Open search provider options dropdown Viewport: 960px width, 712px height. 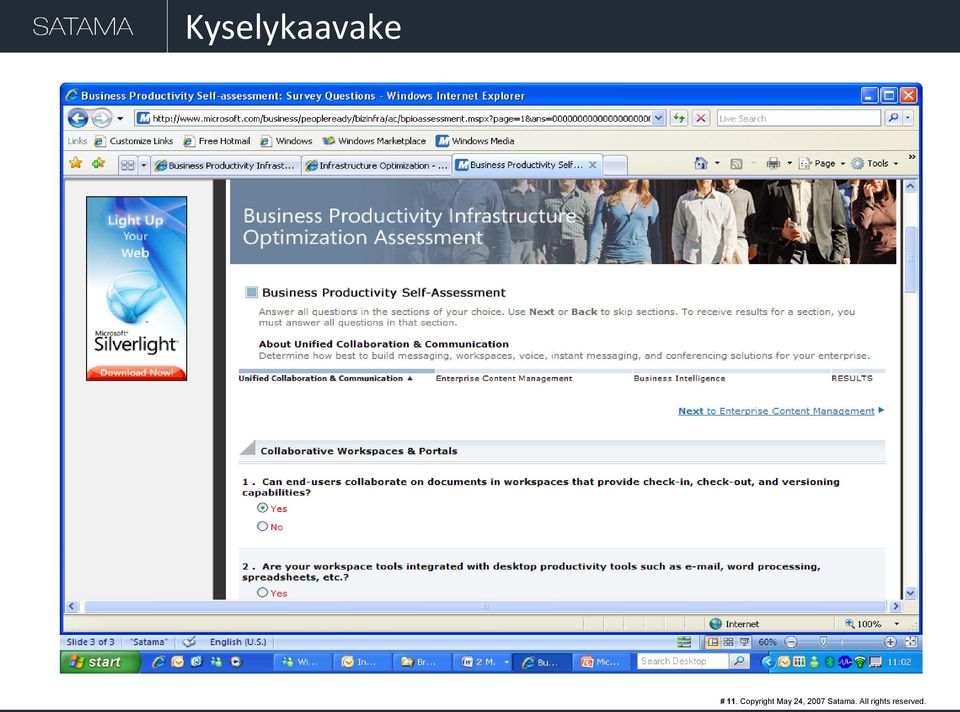[x=908, y=118]
